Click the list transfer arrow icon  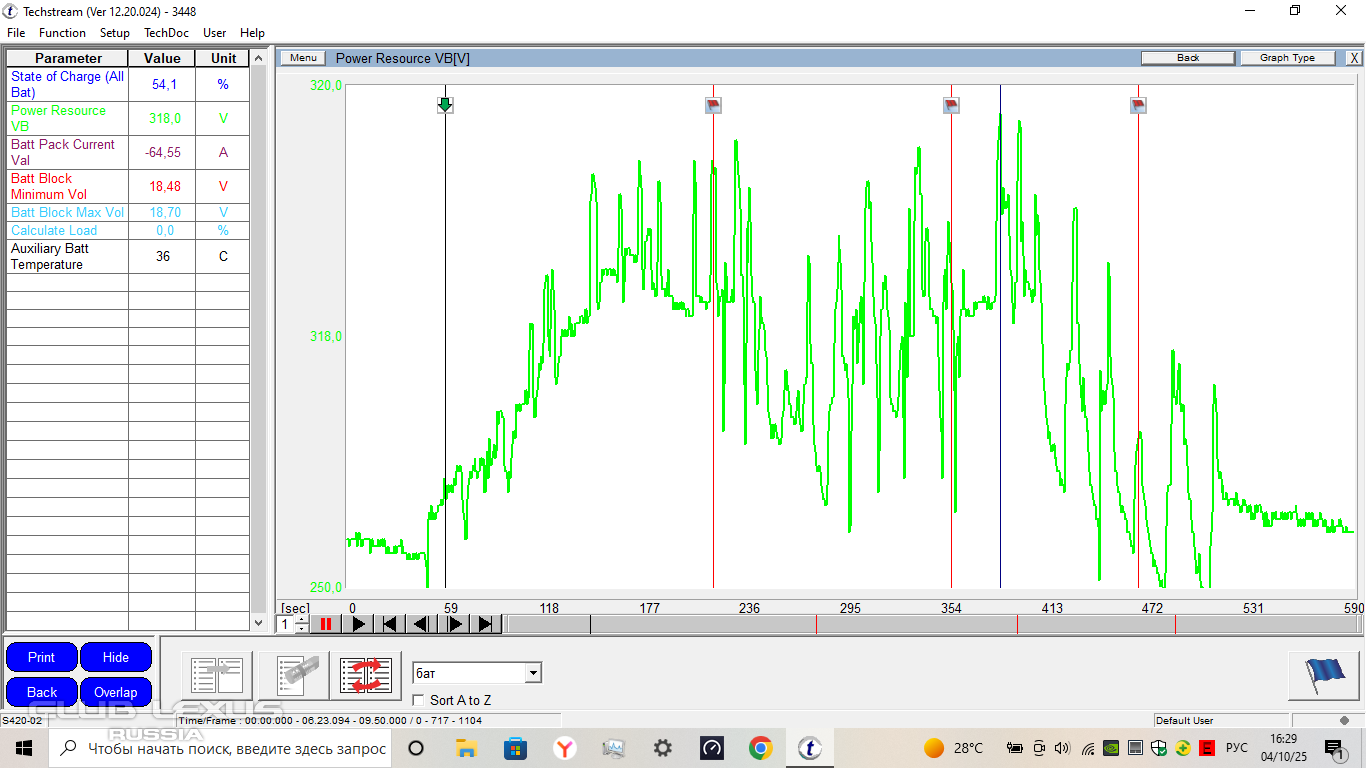click(x=217, y=675)
